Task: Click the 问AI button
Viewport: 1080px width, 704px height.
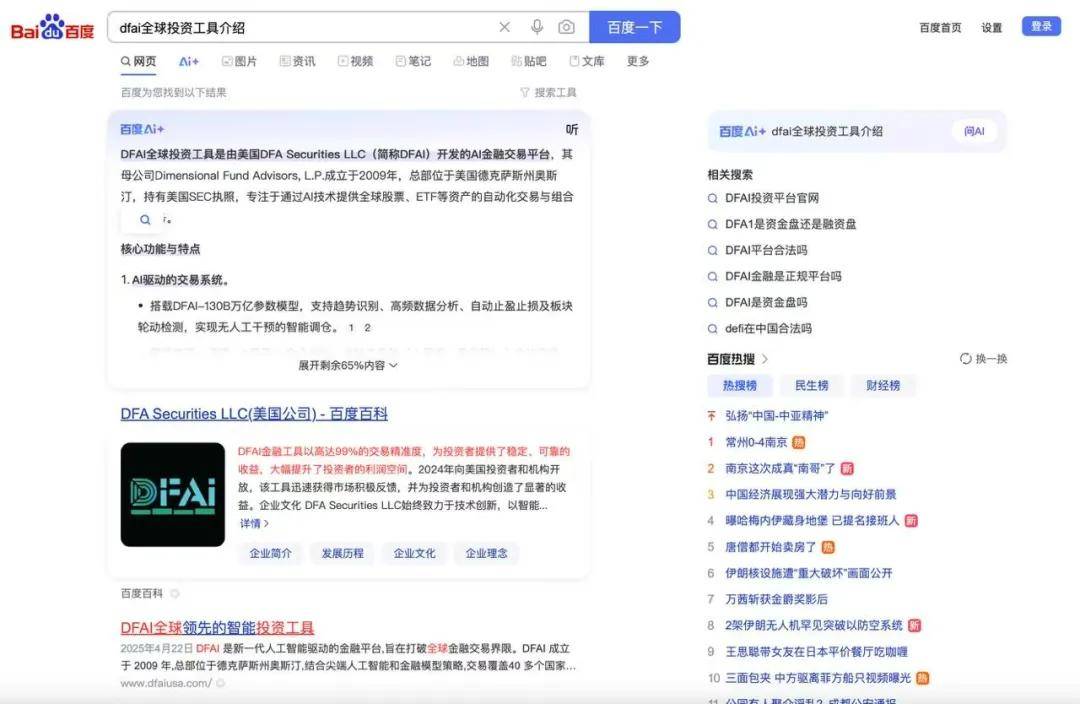Action: click(x=974, y=131)
